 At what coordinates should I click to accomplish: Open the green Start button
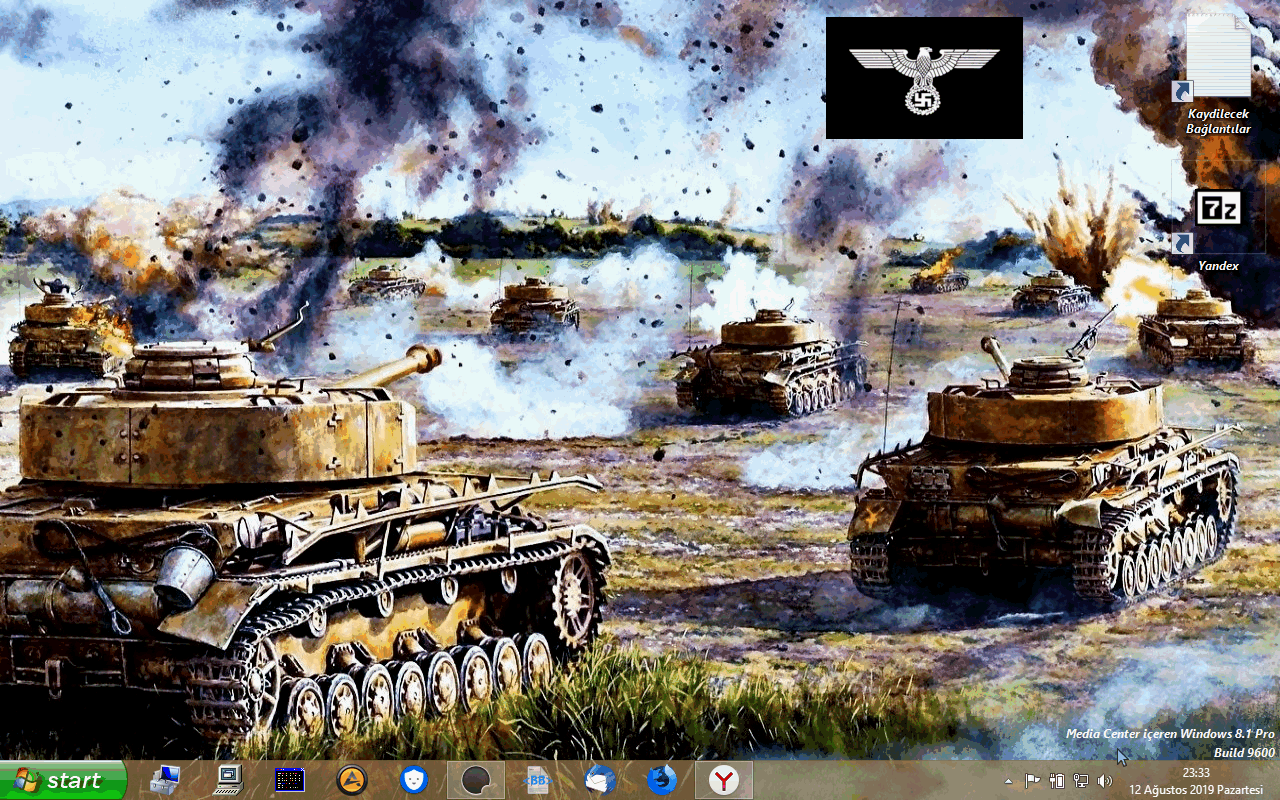pyautogui.click(x=63, y=780)
